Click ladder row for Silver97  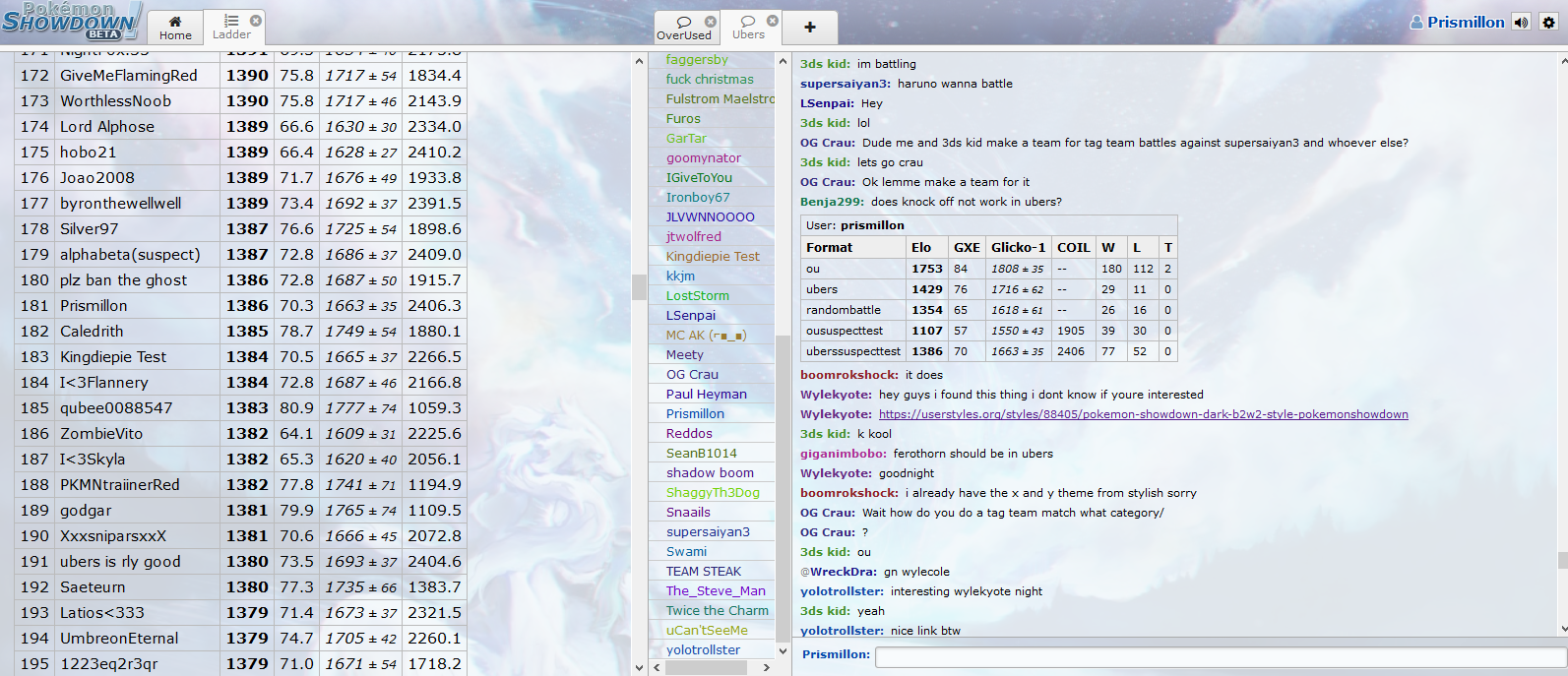pyautogui.click(x=241, y=228)
